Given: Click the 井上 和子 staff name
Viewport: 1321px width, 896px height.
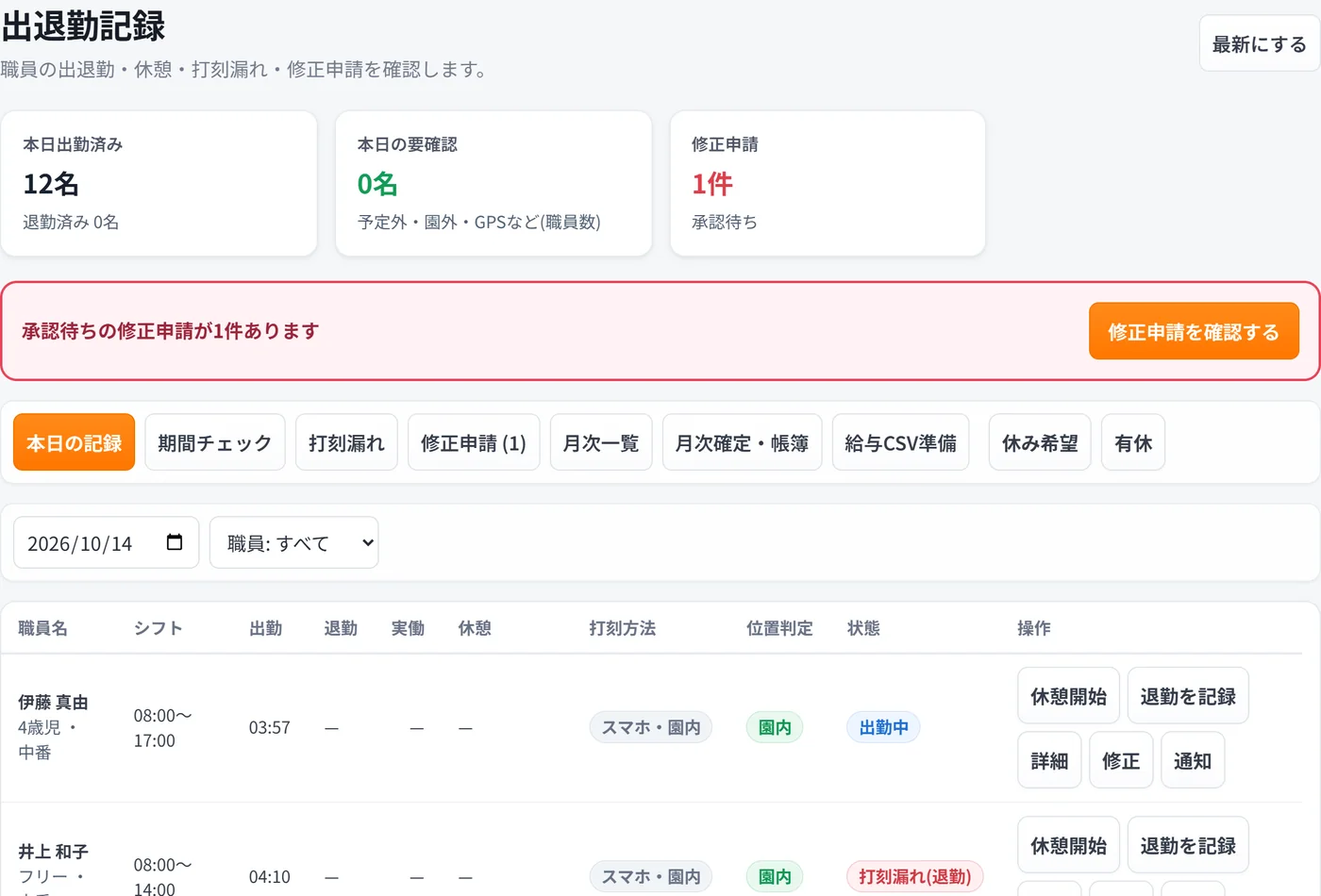Looking at the screenshot, I should coord(53,851).
